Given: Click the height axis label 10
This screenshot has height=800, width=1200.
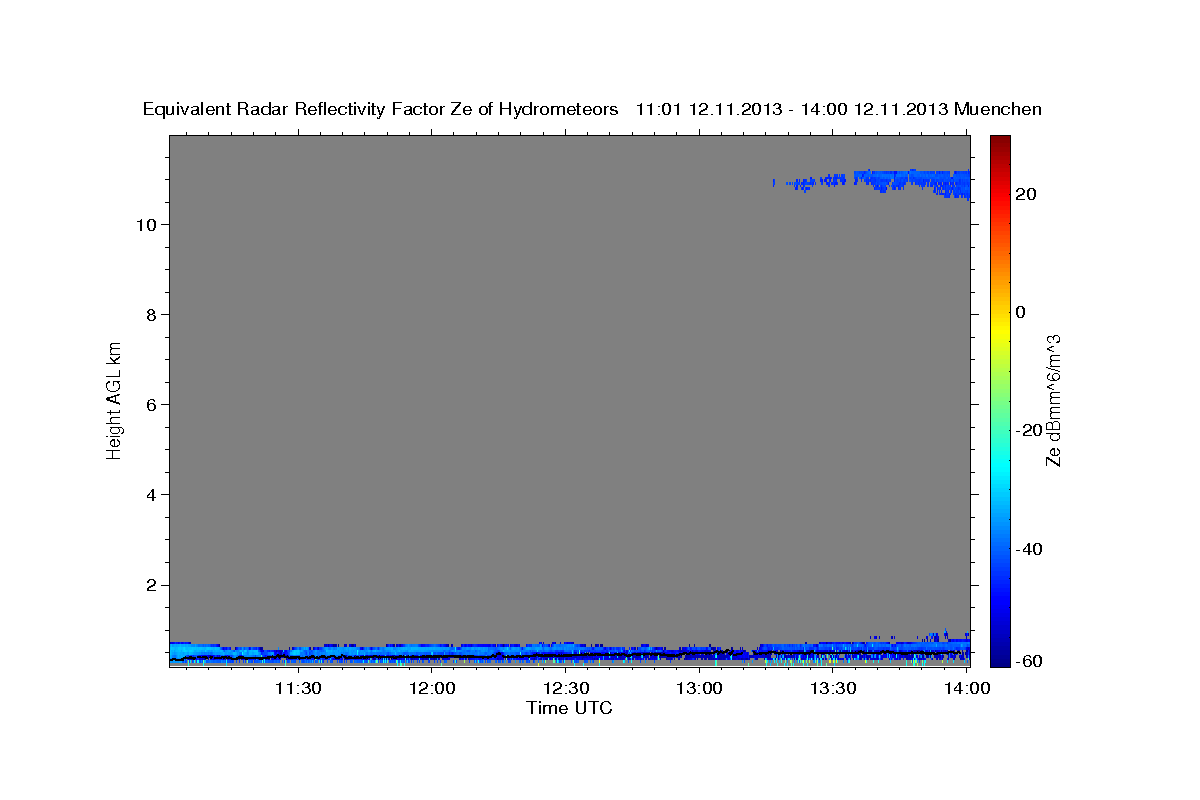Looking at the screenshot, I should [x=149, y=224].
